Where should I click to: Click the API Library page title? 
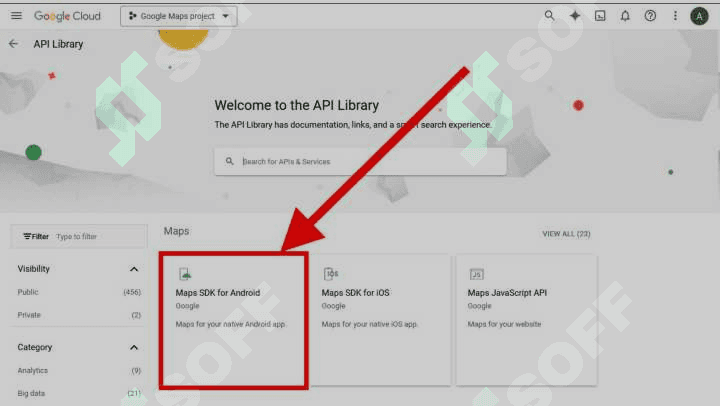click(x=58, y=44)
